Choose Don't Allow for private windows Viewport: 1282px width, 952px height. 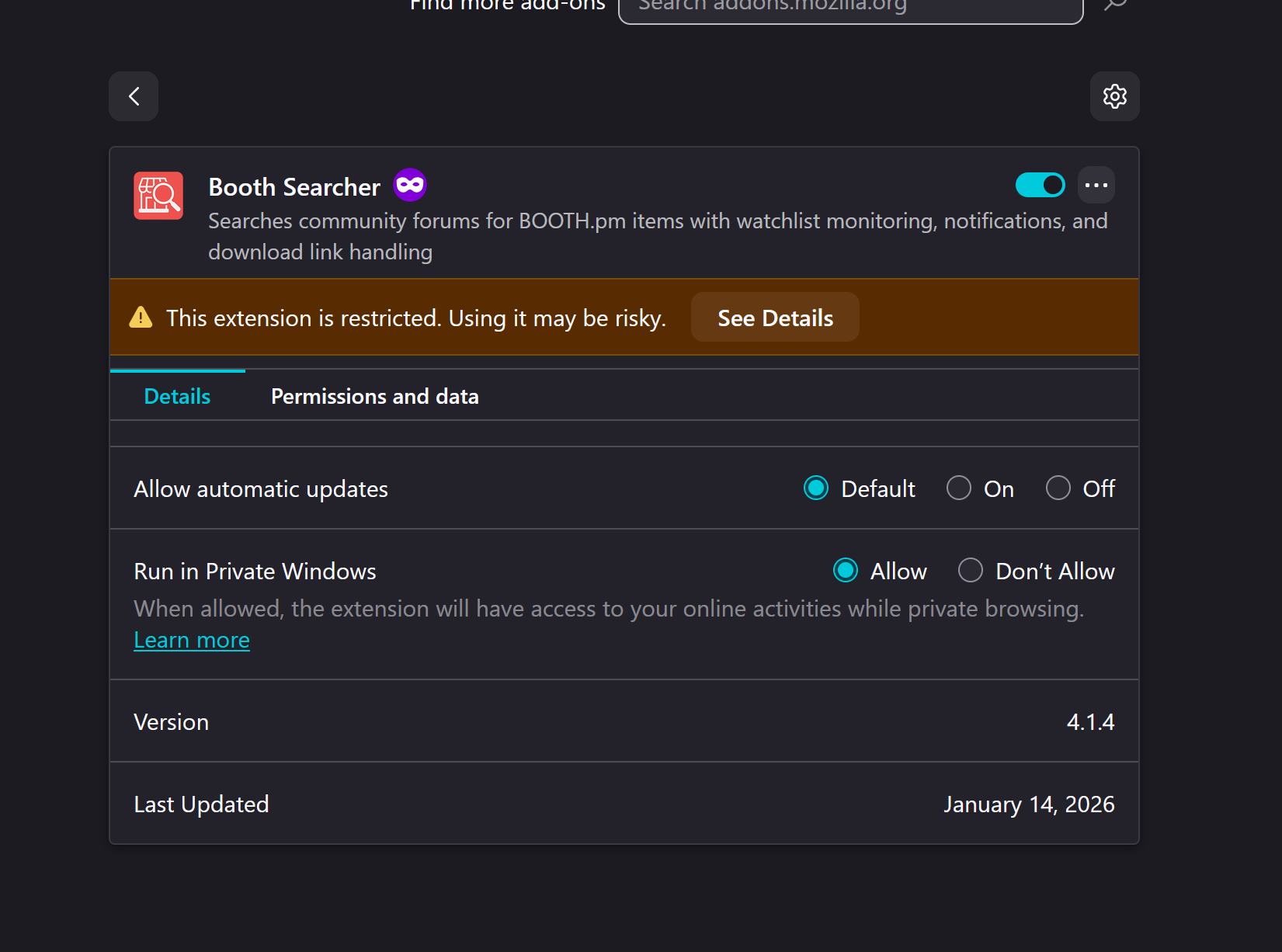coord(971,571)
